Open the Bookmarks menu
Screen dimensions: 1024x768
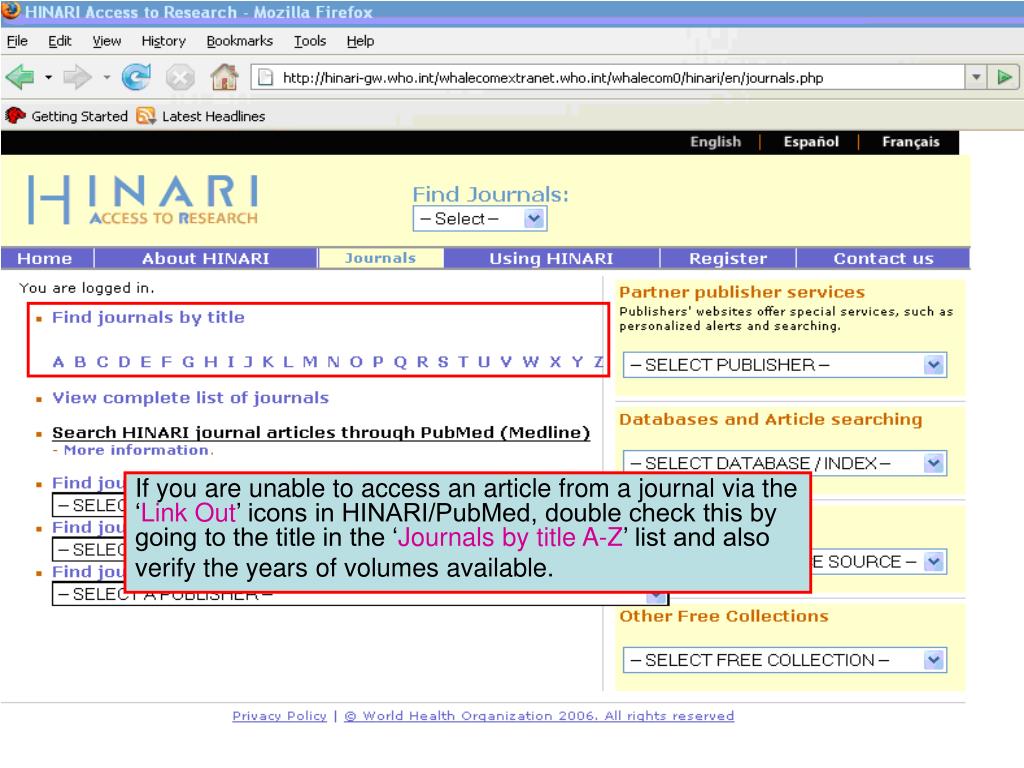click(239, 41)
